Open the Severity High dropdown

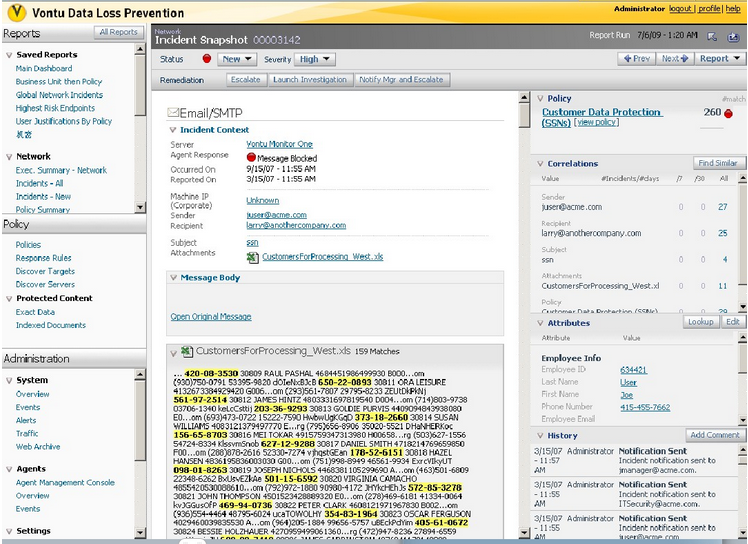[315, 59]
